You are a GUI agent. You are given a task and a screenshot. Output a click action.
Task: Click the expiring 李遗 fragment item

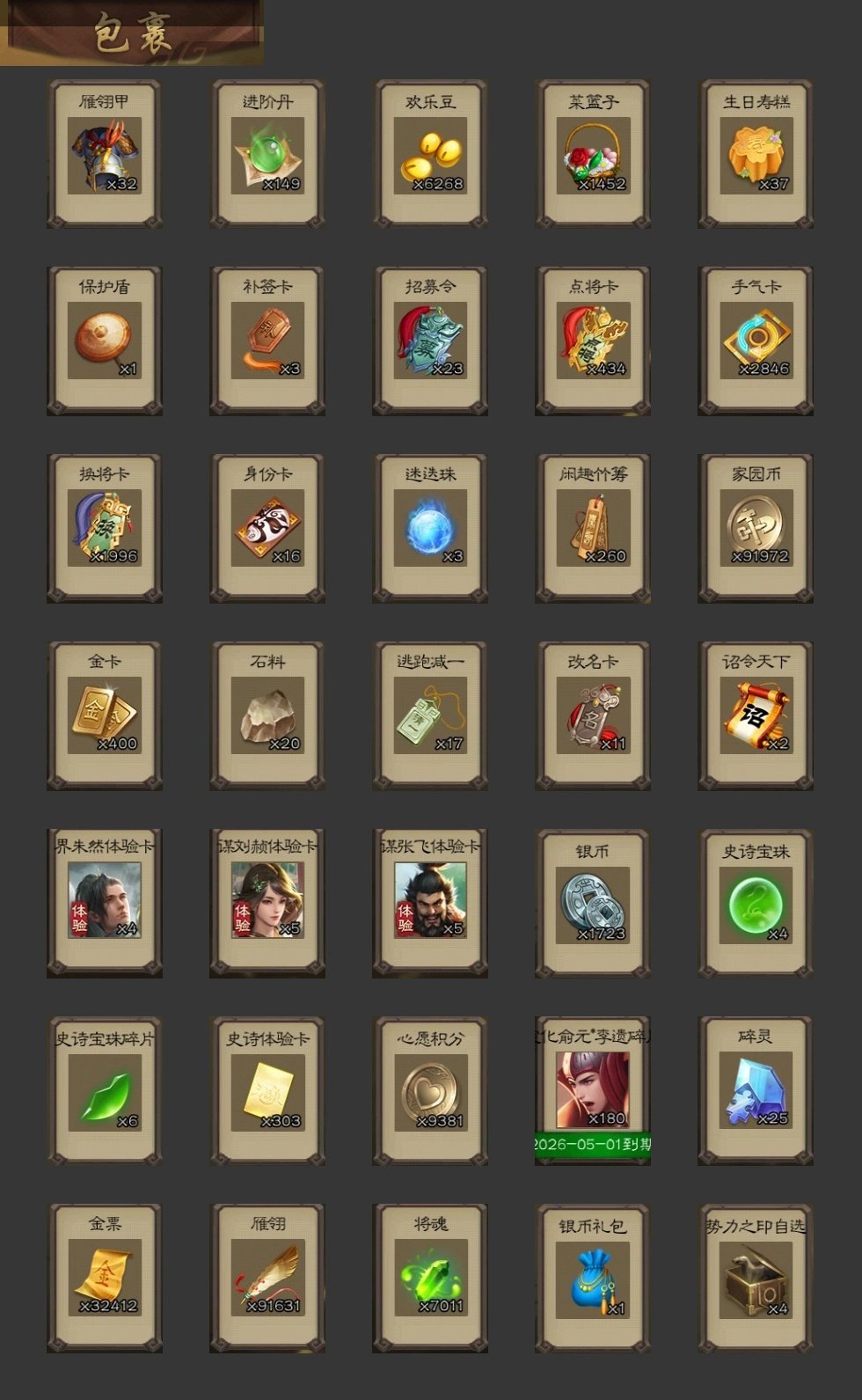click(x=593, y=1091)
